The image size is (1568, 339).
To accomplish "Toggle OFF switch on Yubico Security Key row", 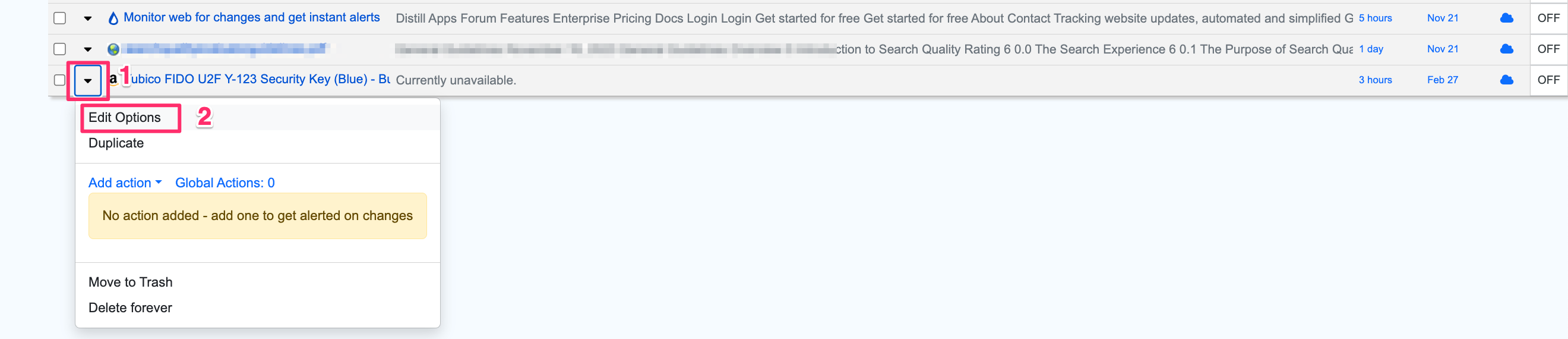I will point(1548,80).
